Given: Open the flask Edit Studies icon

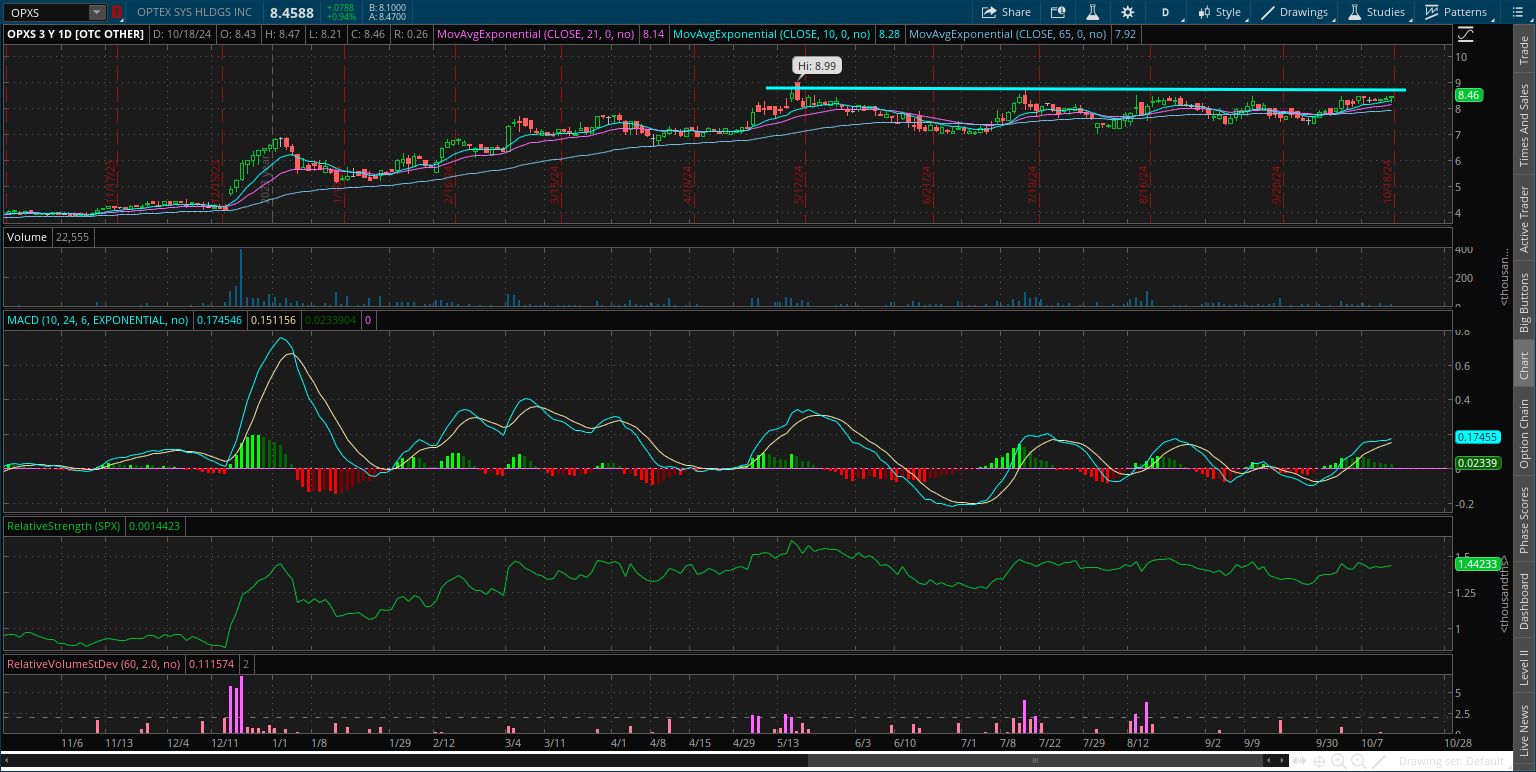Looking at the screenshot, I should 1093,12.
